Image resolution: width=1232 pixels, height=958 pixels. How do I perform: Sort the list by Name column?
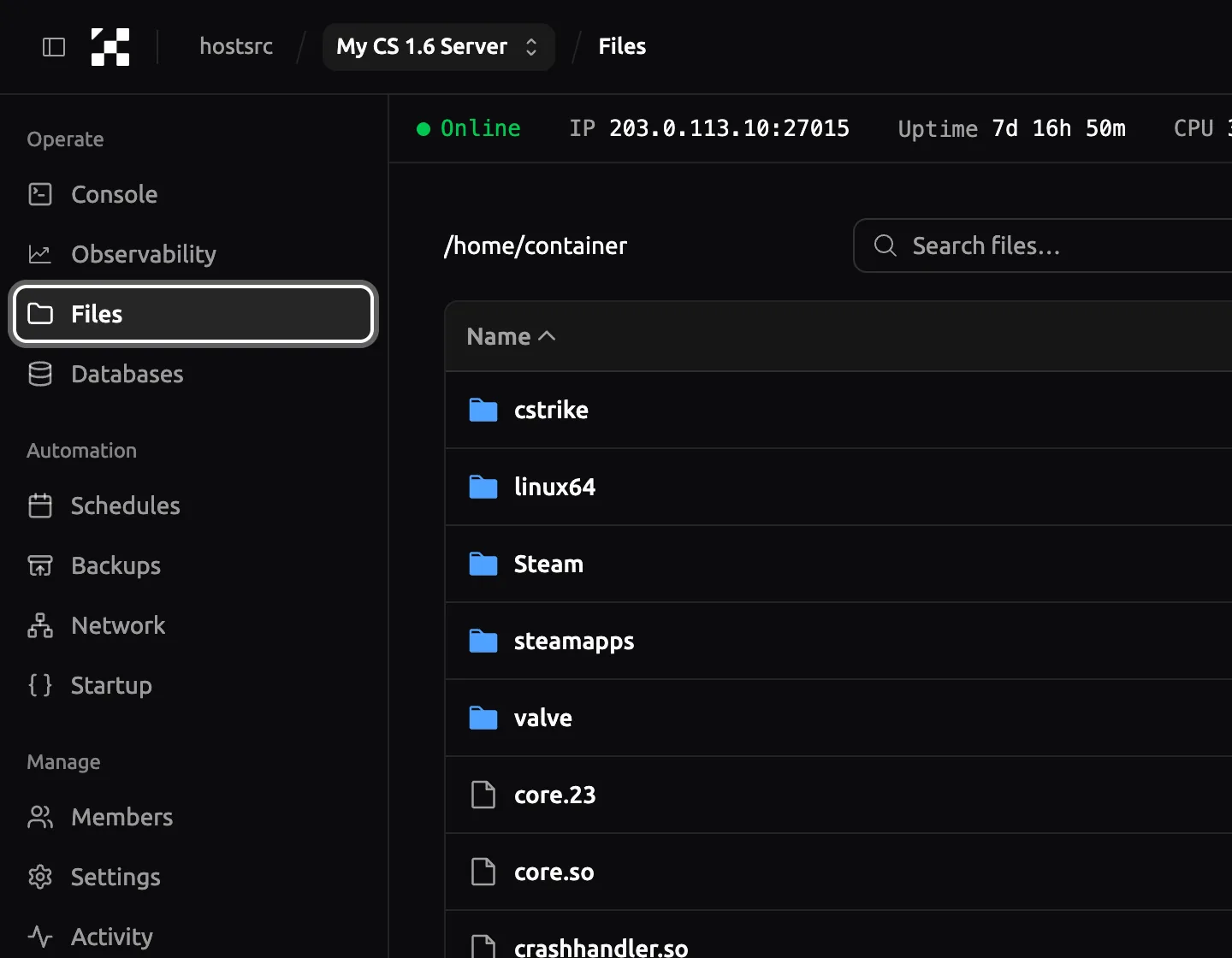512,336
